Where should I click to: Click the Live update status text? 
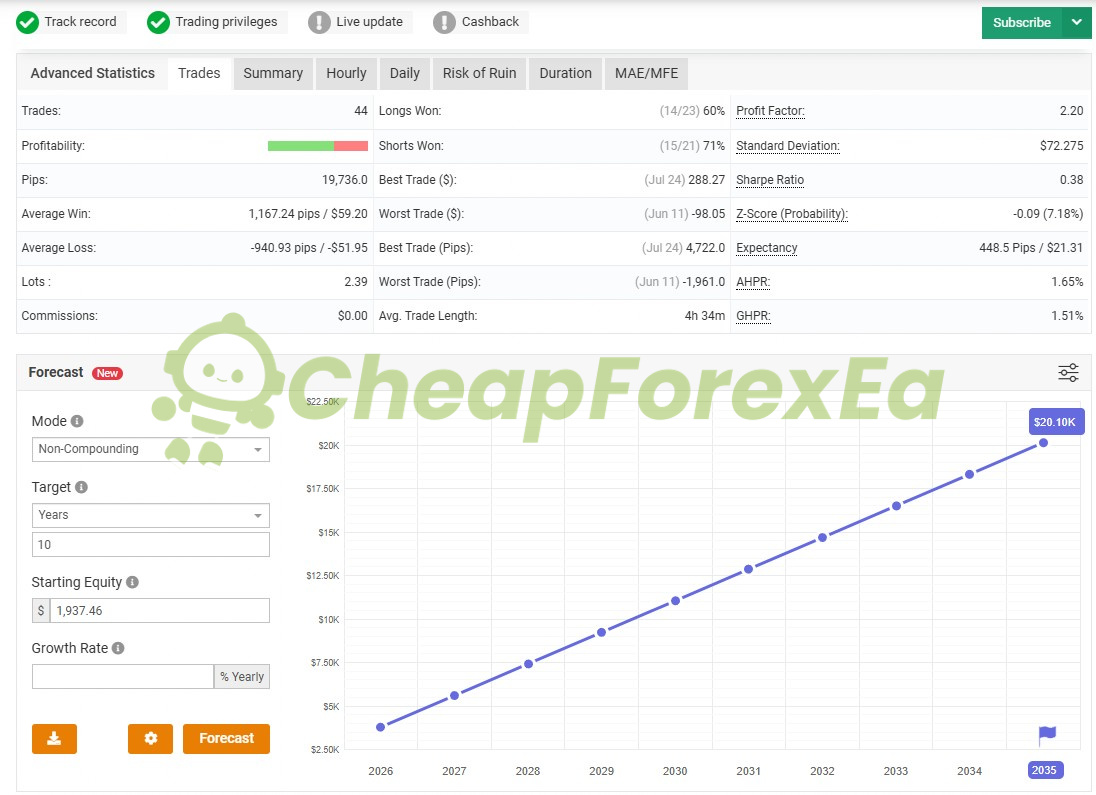(369, 22)
